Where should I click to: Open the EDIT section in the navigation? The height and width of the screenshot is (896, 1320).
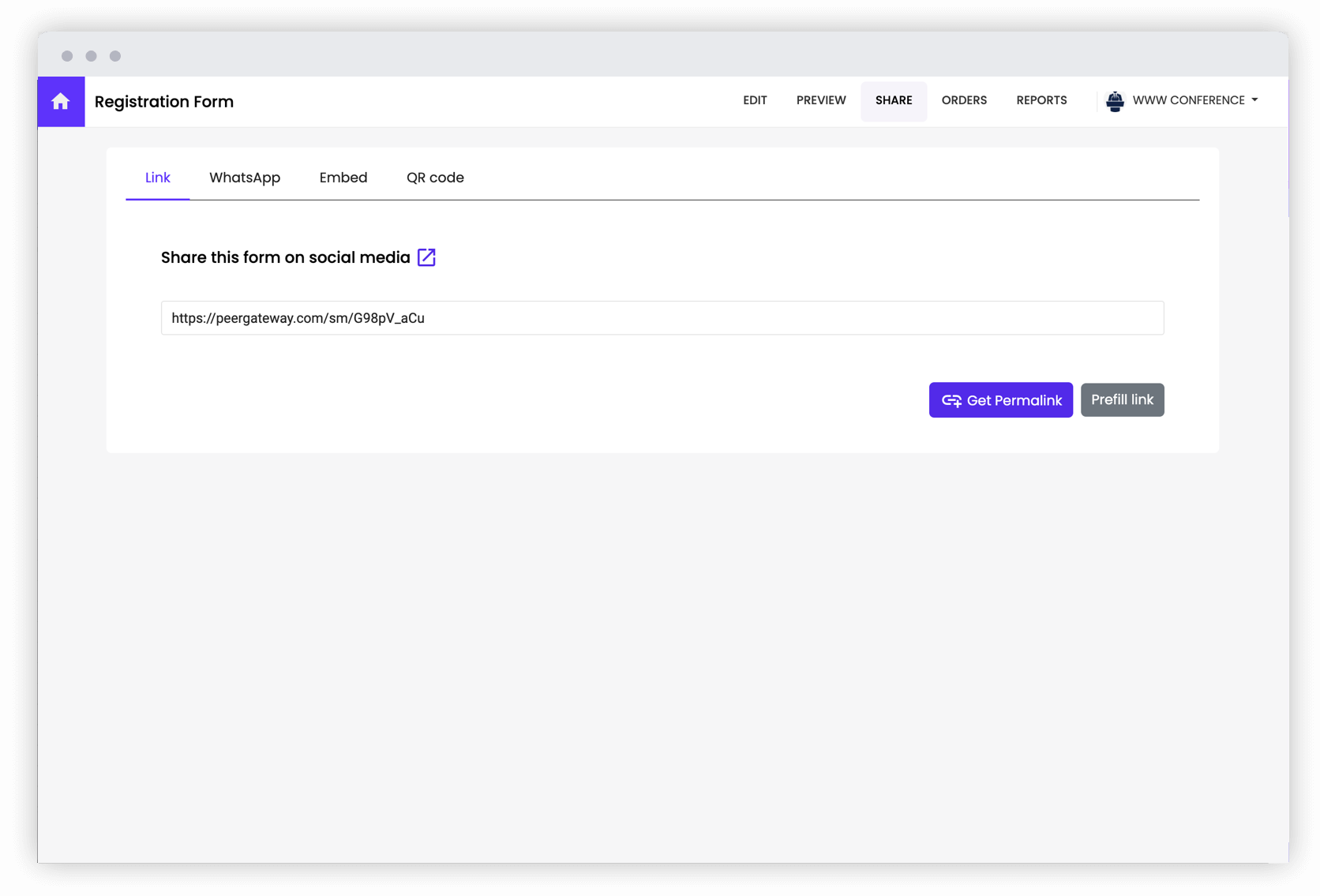[x=754, y=100]
